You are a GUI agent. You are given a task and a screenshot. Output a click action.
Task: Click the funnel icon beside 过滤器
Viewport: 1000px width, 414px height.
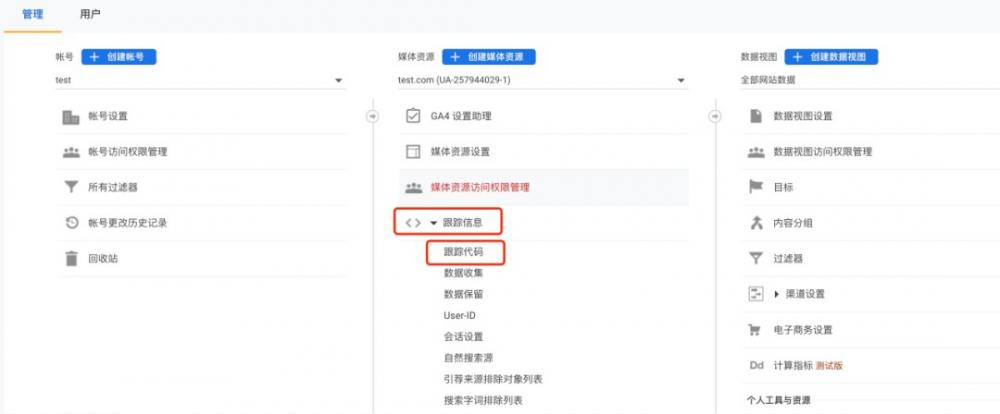(756, 259)
